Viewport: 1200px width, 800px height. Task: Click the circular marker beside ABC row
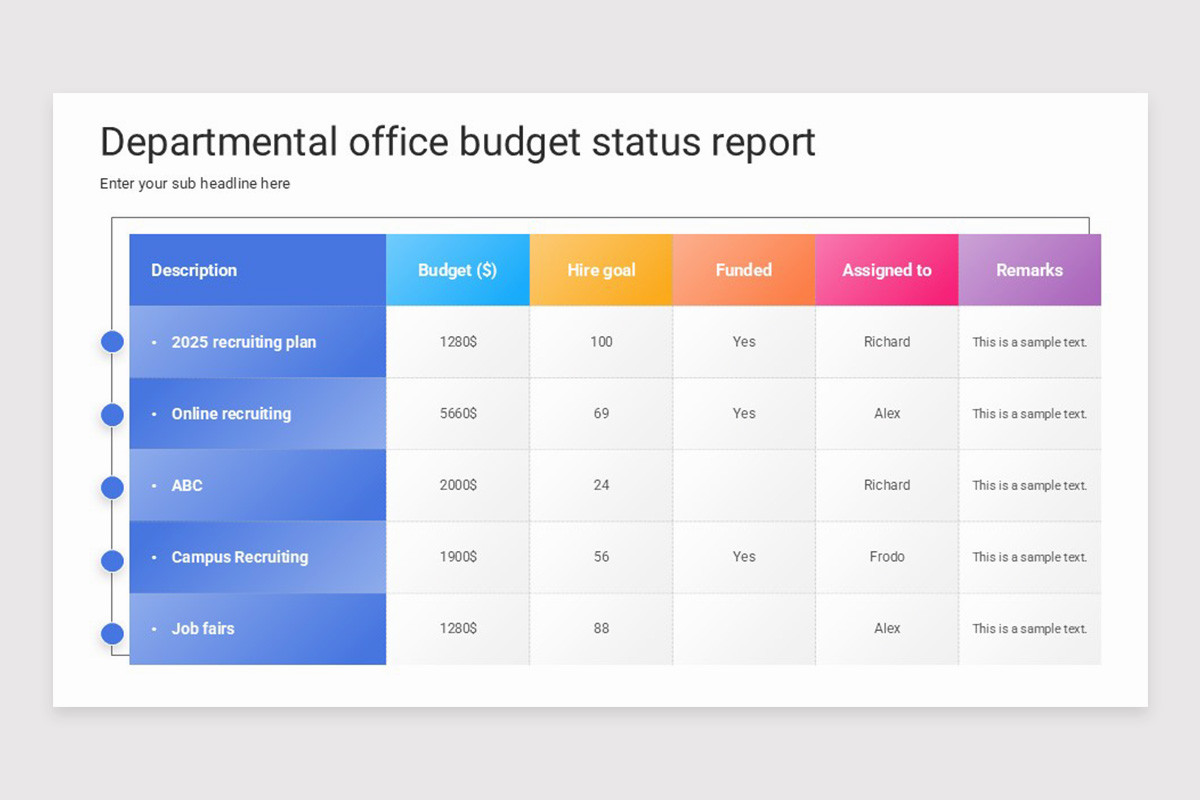111,487
